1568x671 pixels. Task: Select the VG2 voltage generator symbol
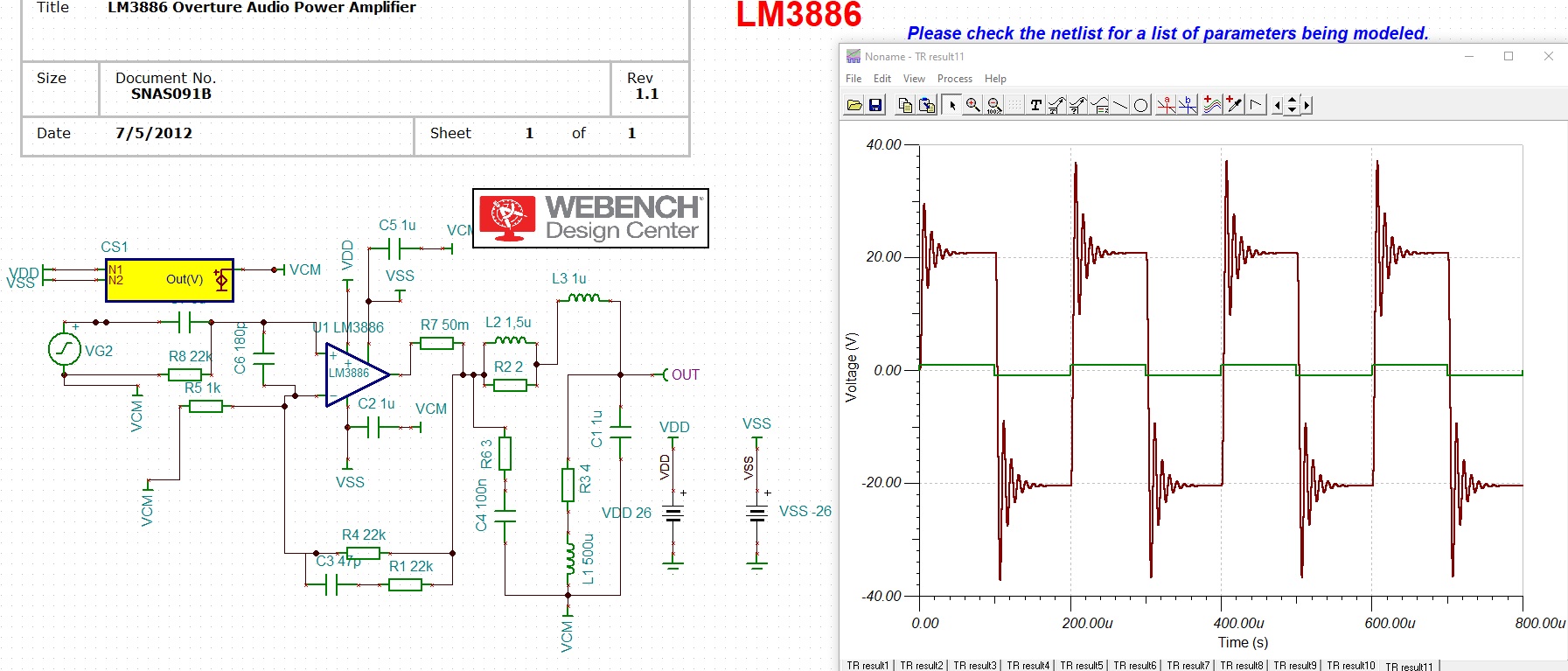point(64,349)
